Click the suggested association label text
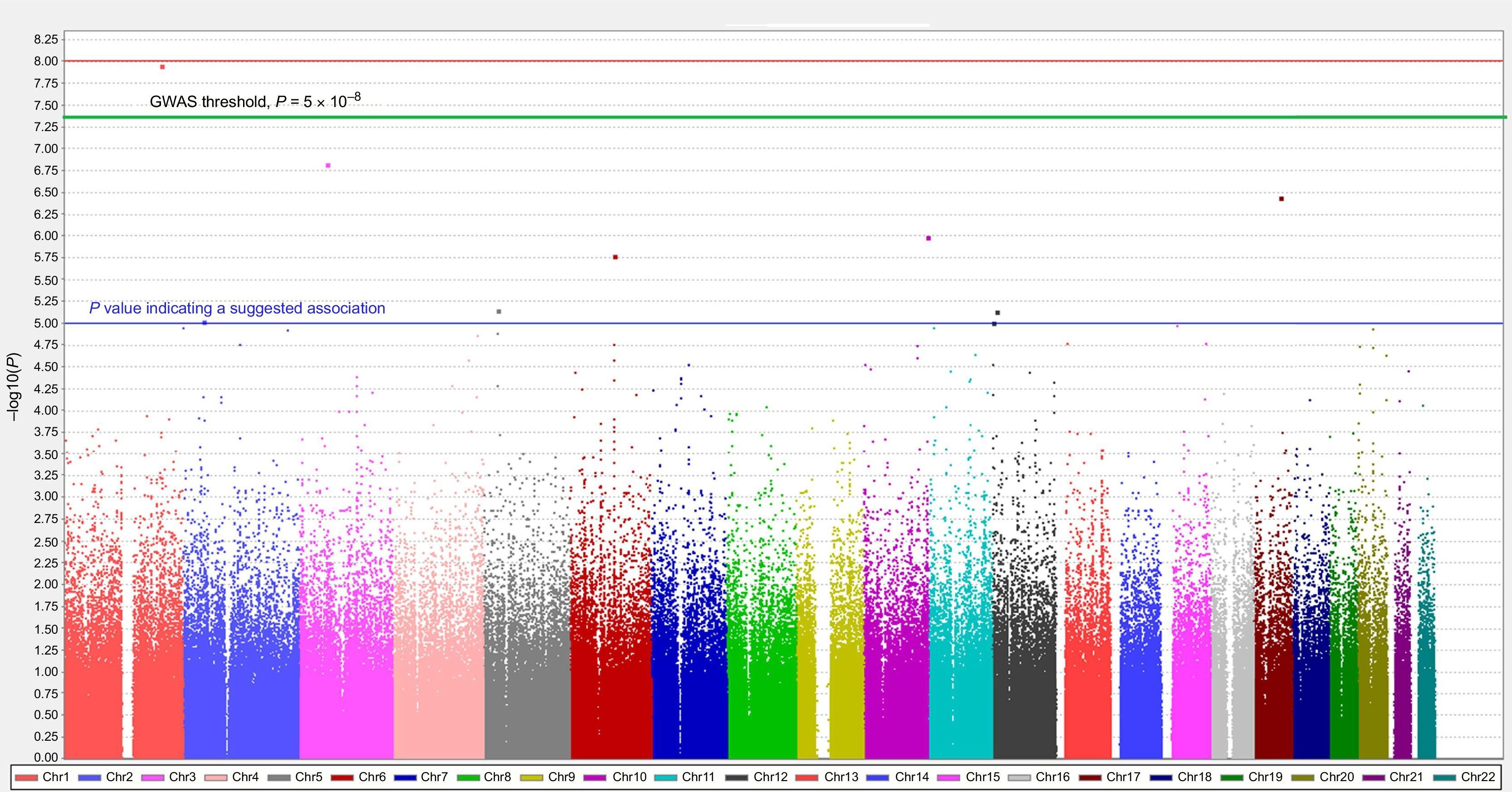This screenshot has width=1512, height=792. [x=237, y=308]
